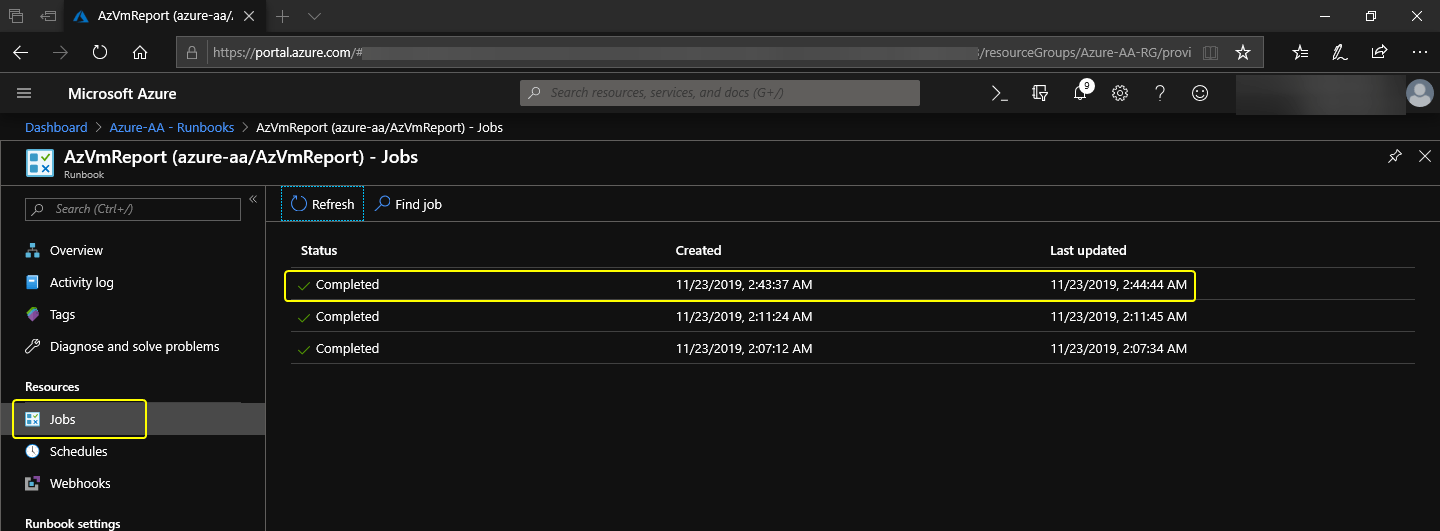Open Cloud Shell from the Azure header
1440x531 pixels.
999,93
